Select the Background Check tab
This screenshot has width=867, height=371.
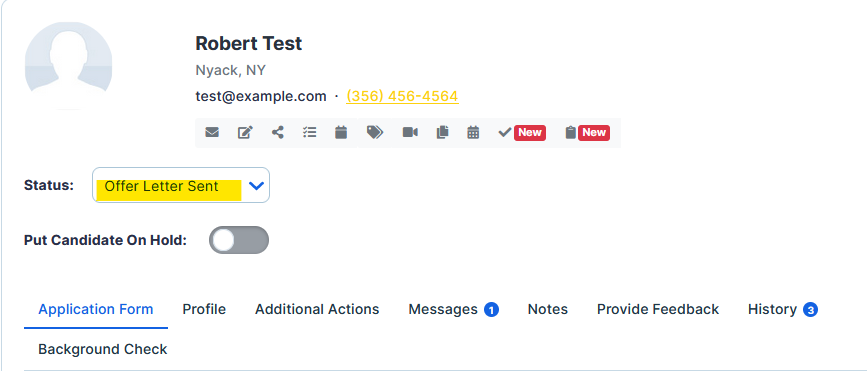103,349
